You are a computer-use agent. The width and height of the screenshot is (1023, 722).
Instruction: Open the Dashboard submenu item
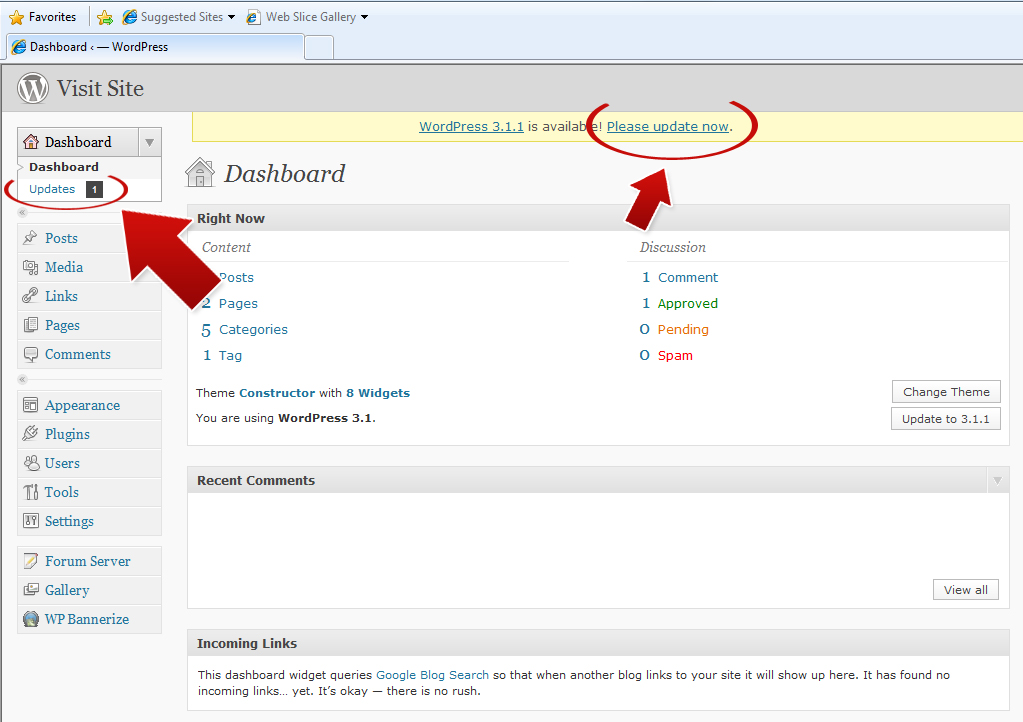pyautogui.click(x=64, y=167)
